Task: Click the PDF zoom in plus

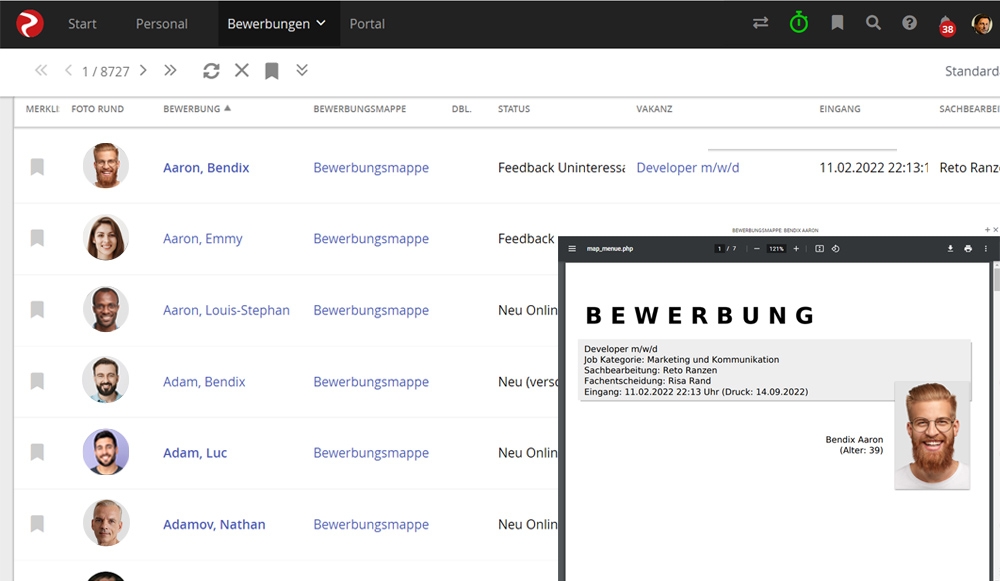Action: [x=796, y=249]
